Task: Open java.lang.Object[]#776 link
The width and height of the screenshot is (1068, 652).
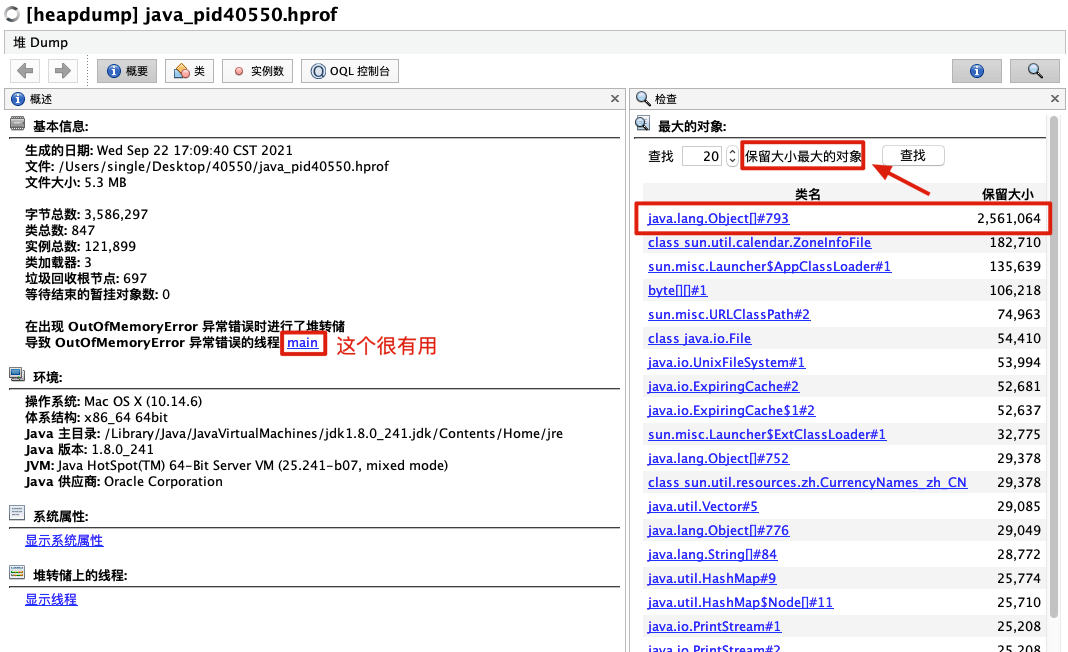Action: 718,530
